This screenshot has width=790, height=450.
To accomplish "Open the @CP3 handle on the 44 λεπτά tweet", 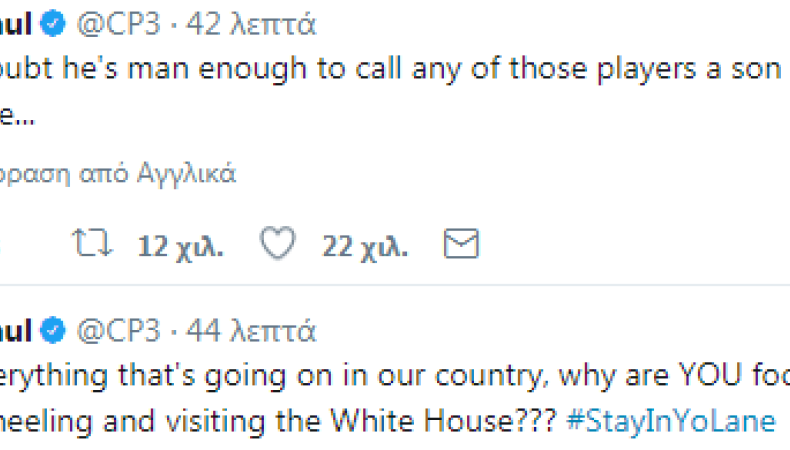I will coord(119,331).
